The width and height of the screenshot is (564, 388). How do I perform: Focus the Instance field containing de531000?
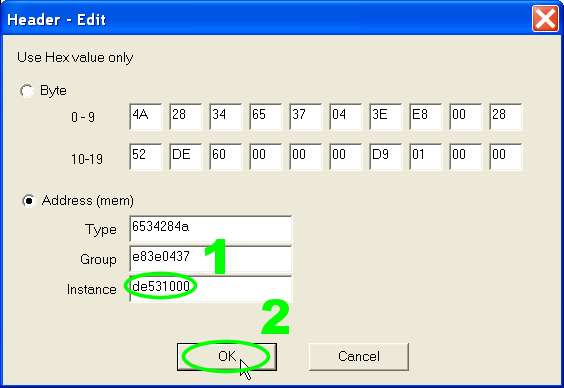(210, 289)
